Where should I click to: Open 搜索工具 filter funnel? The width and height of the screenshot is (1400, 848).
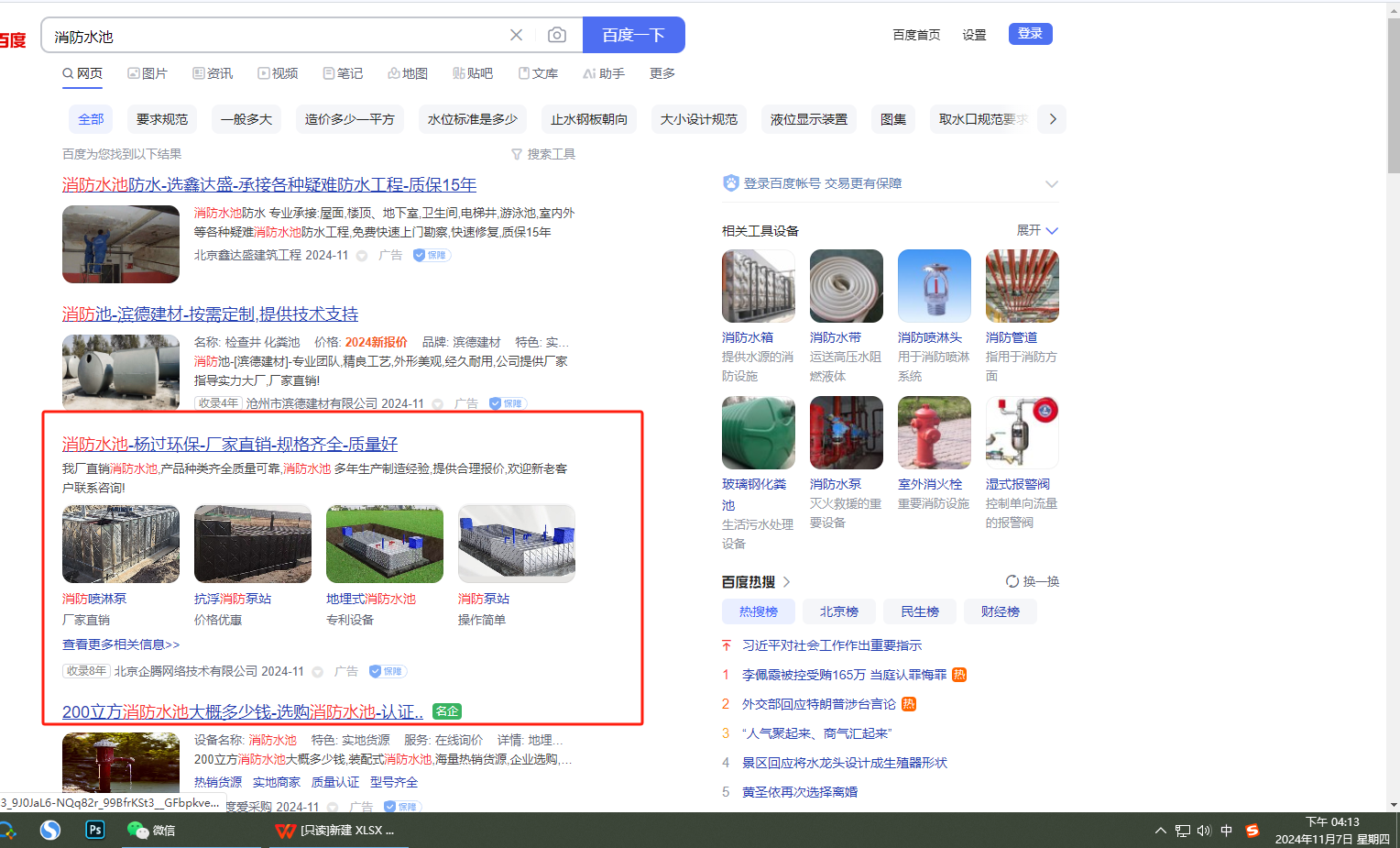(543, 154)
